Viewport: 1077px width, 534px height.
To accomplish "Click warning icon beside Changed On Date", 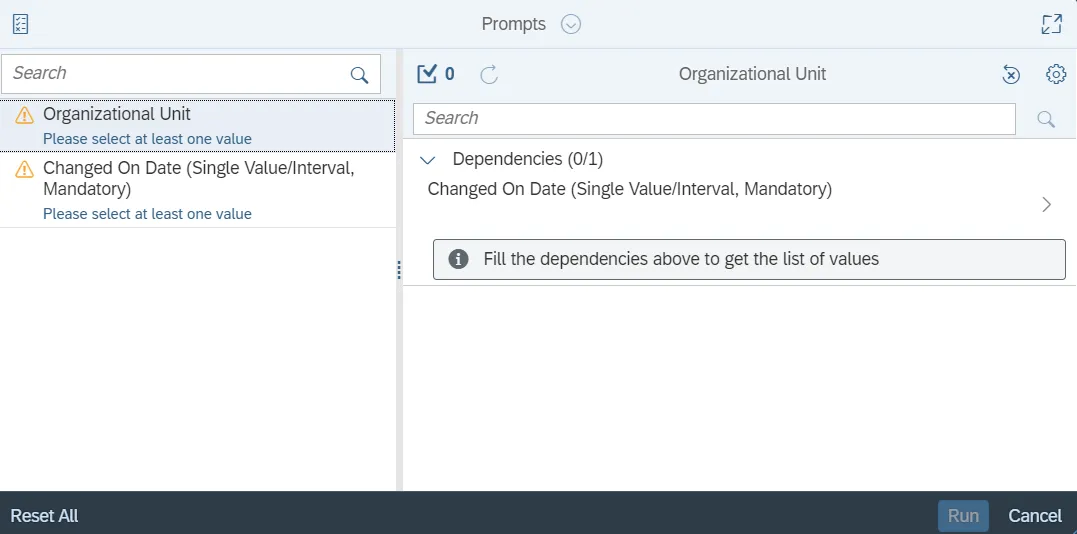I will click(24, 170).
